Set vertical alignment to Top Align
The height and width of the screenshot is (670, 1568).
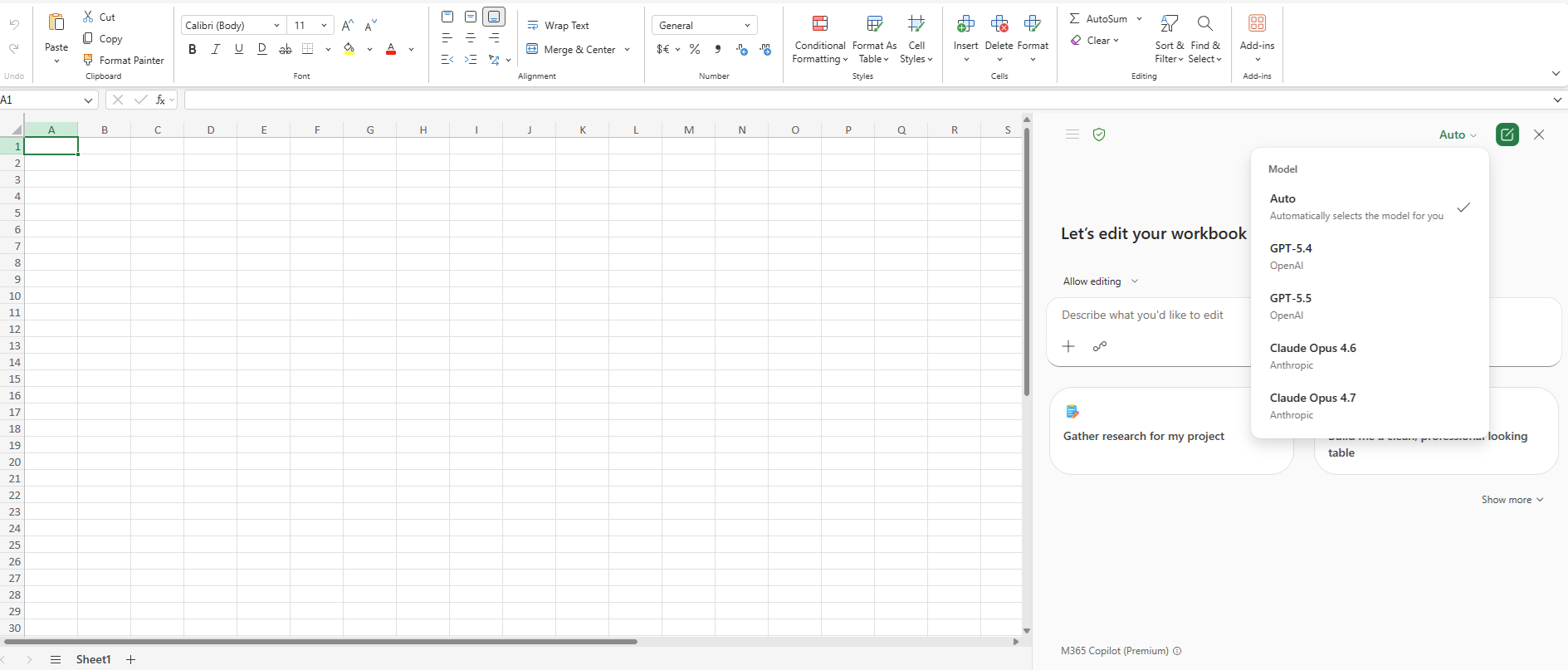pos(447,17)
